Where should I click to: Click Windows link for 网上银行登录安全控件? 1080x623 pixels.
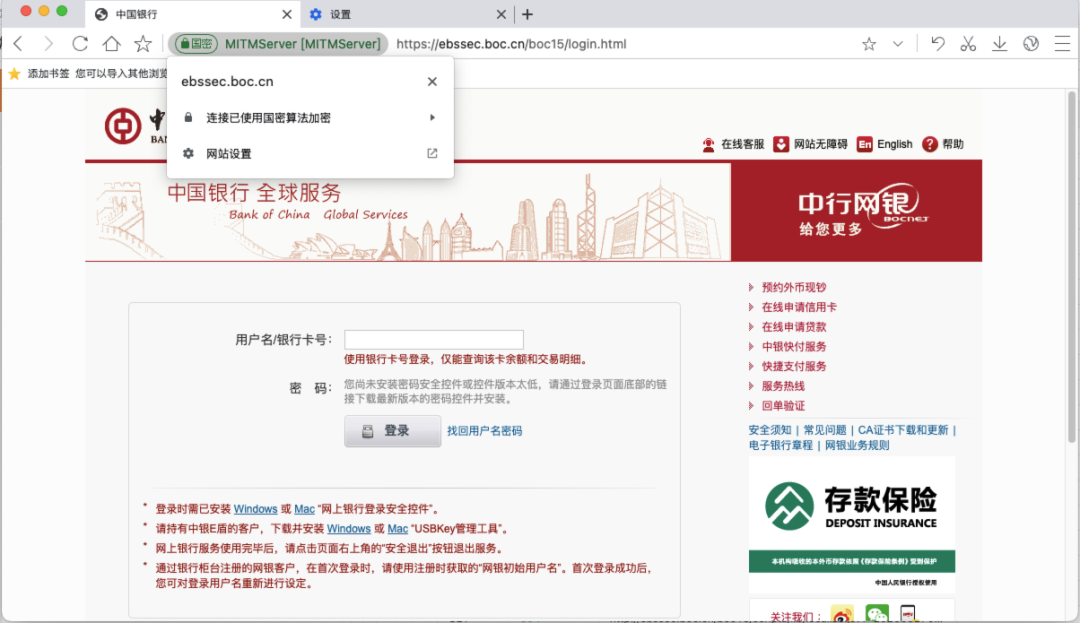[256, 509]
